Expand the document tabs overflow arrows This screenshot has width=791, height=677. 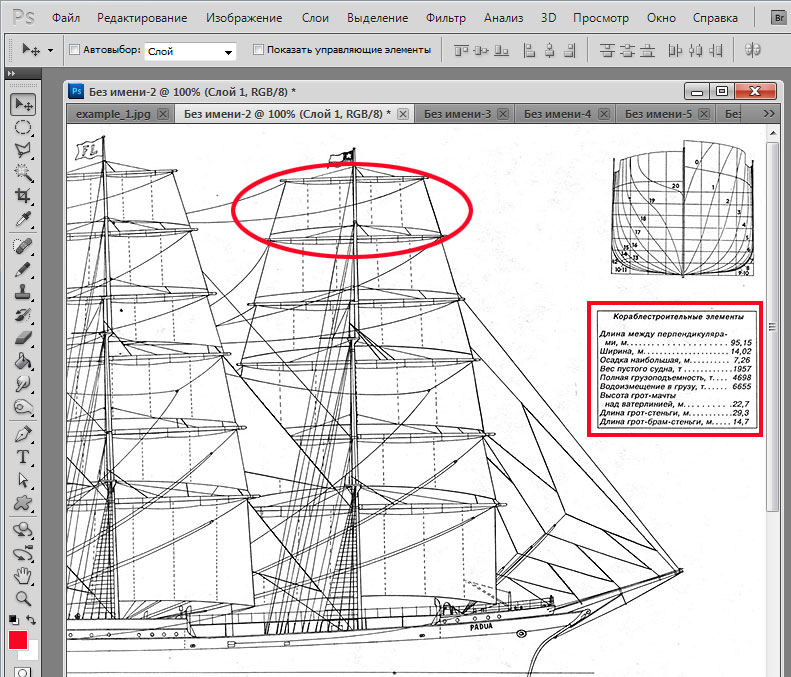pos(769,114)
